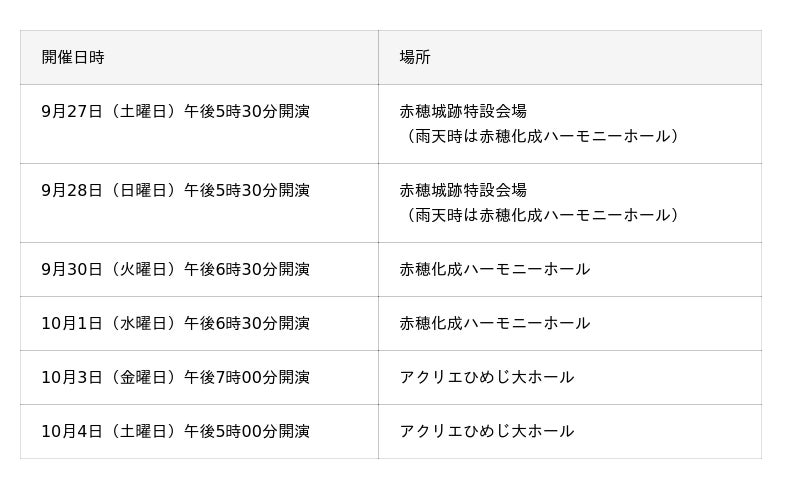
Task: Click the 10月4日 date text
Action: point(72,431)
